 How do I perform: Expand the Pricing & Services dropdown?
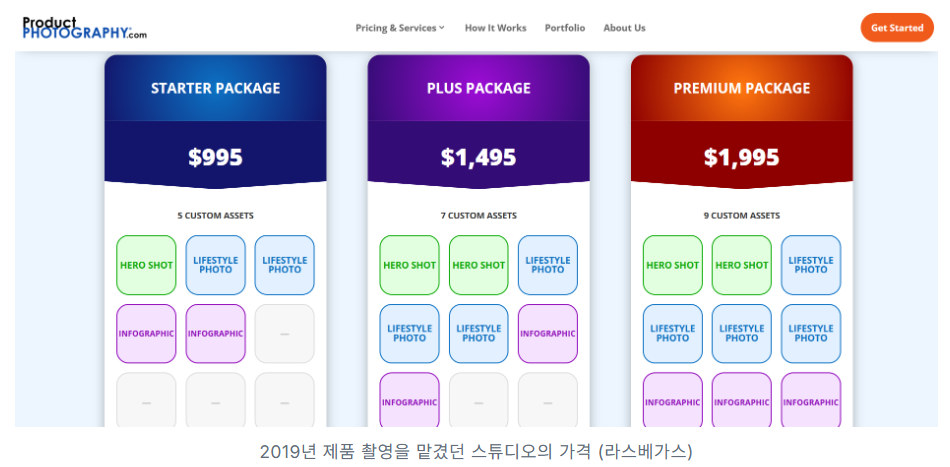tap(400, 28)
